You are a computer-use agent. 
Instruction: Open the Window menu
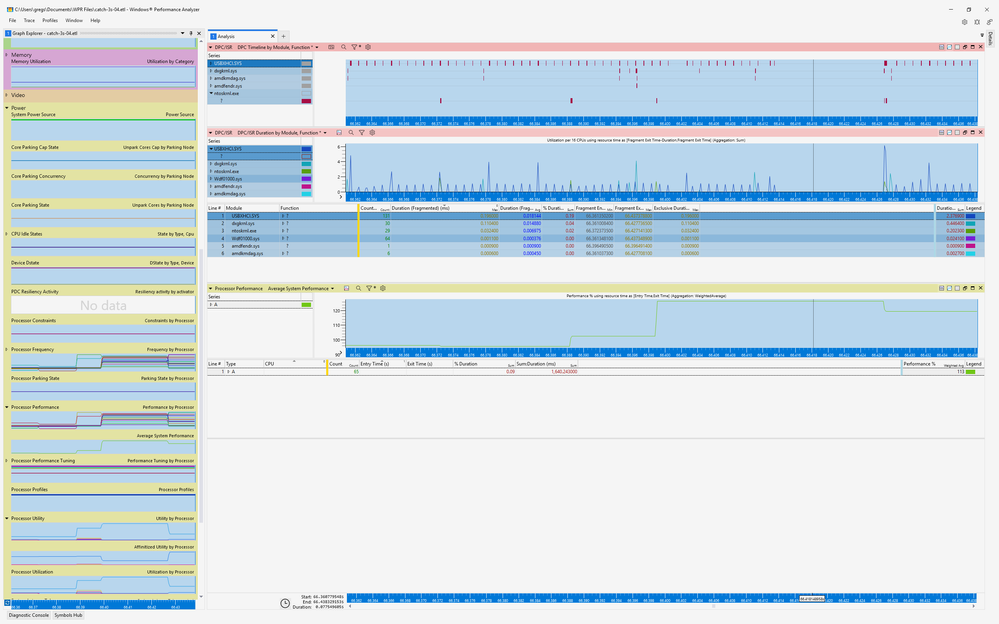tap(74, 20)
